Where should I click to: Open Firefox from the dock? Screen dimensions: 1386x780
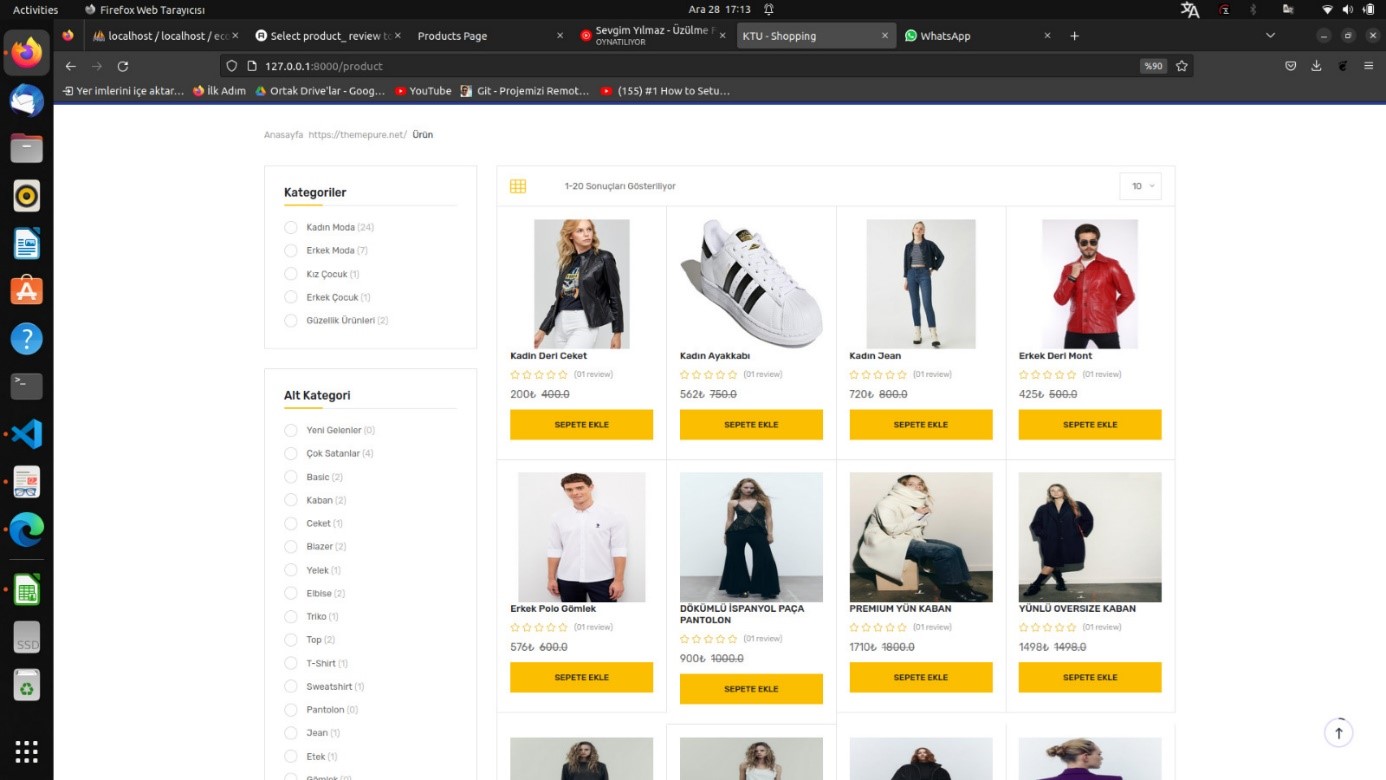coord(27,52)
